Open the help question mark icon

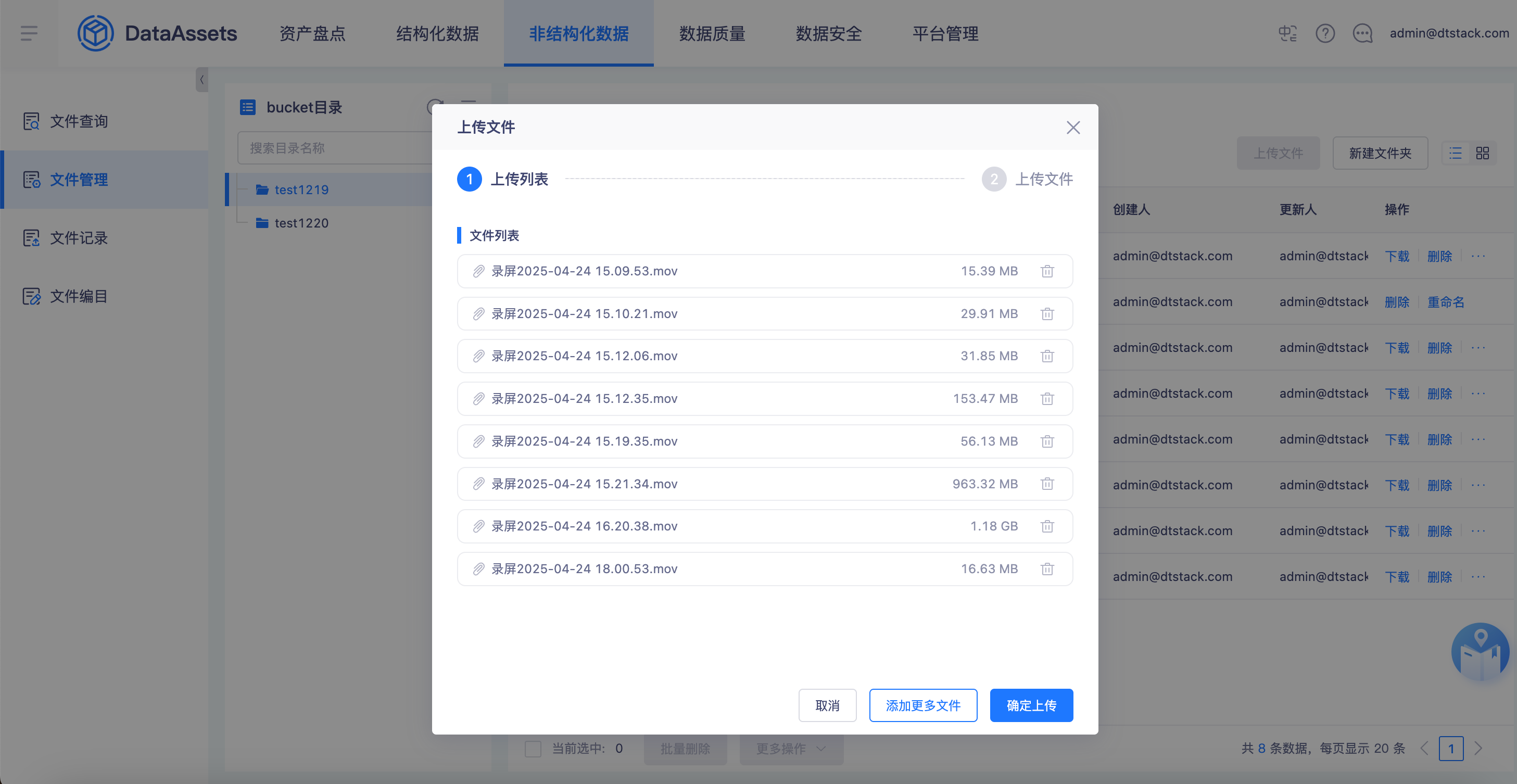pos(1324,33)
